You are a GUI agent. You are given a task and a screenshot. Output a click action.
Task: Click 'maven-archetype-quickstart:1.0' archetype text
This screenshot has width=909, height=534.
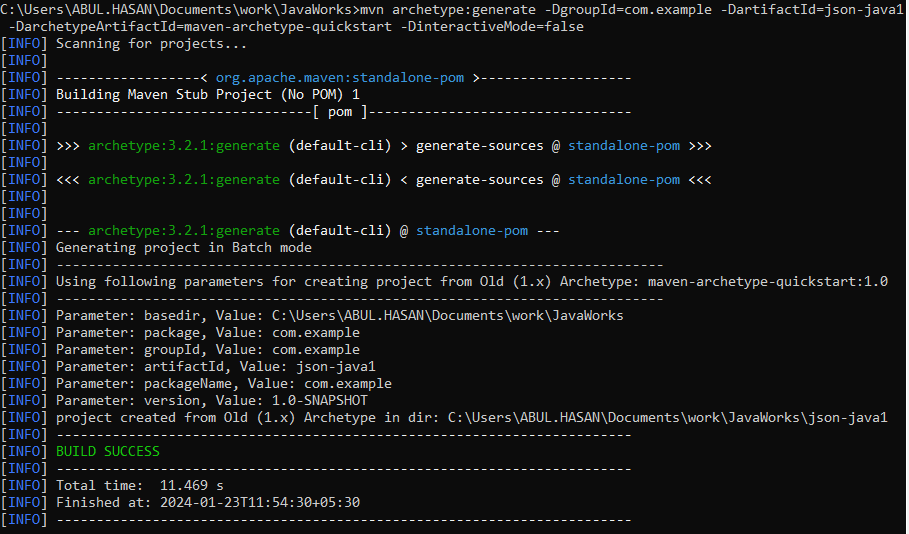(x=768, y=282)
